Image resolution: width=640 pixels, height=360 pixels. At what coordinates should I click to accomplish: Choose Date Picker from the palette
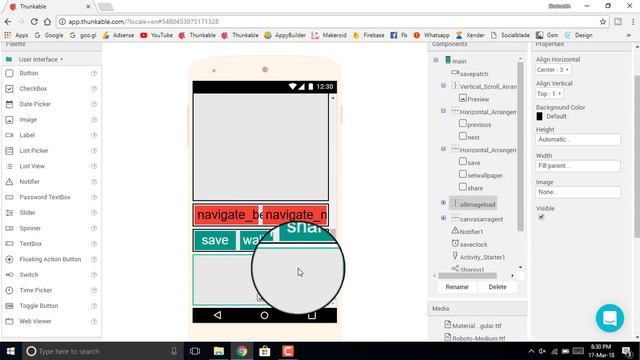35,104
